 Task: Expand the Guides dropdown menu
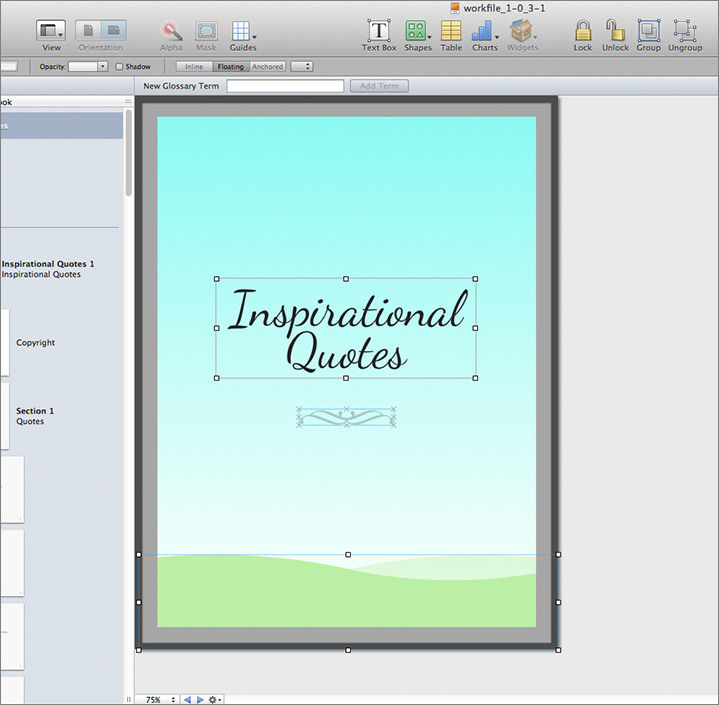click(242, 31)
